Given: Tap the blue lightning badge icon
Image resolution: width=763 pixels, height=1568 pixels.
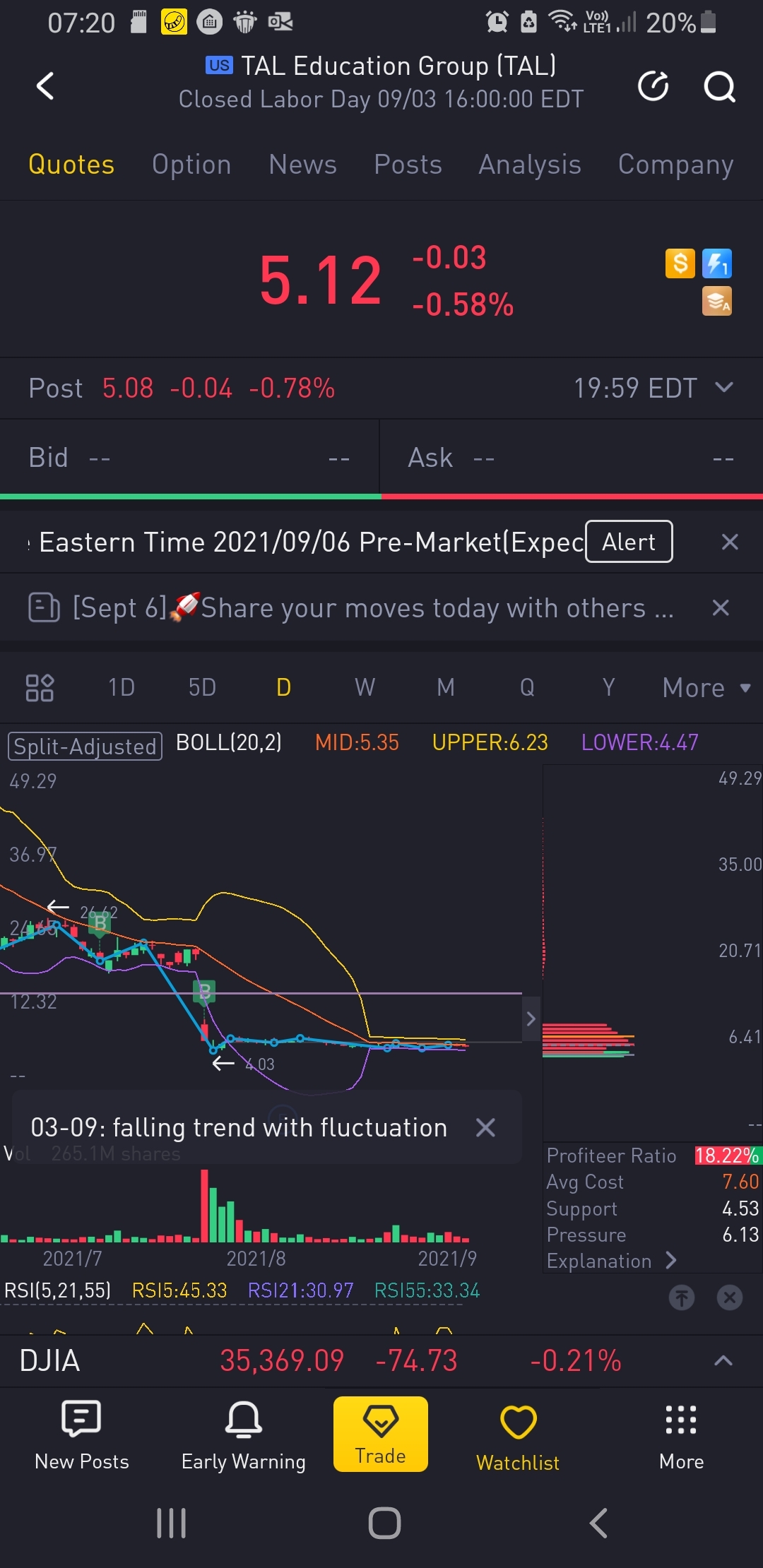Looking at the screenshot, I should click(x=717, y=263).
